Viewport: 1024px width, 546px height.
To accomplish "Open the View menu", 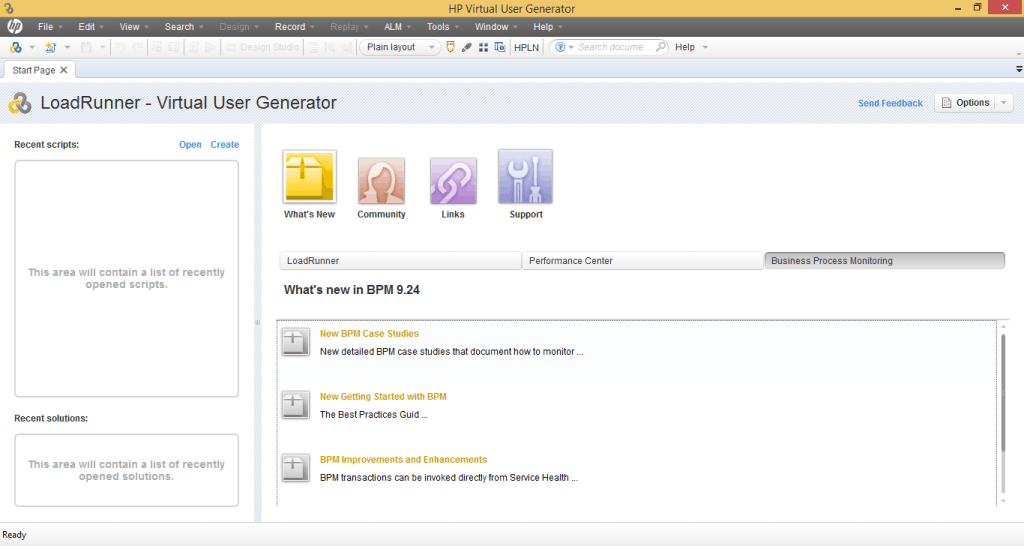I will pyautogui.click(x=134, y=27).
